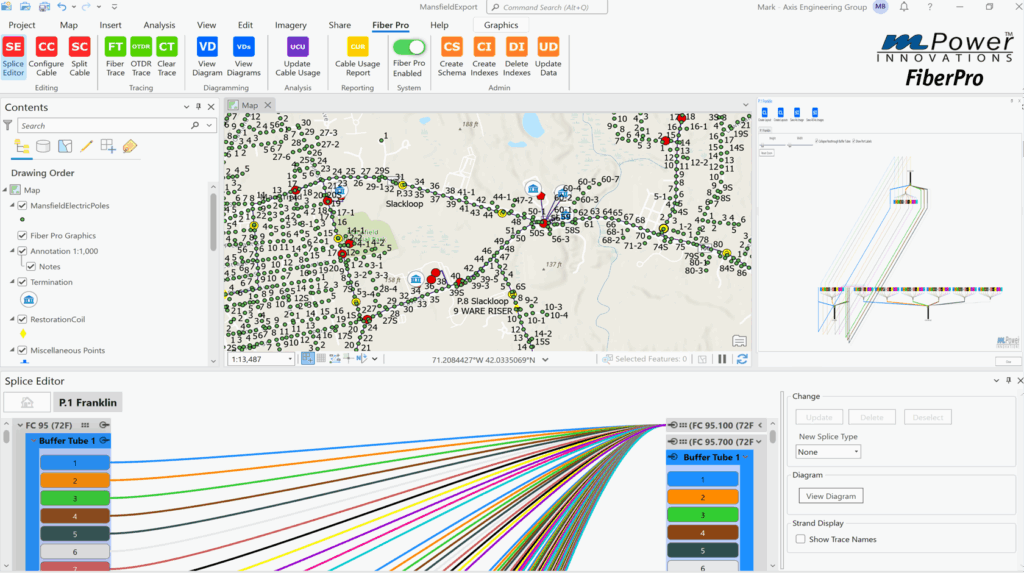Open Splice Editor pane options chevron
The width and height of the screenshot is (1024, 573).
click(996, 380)
